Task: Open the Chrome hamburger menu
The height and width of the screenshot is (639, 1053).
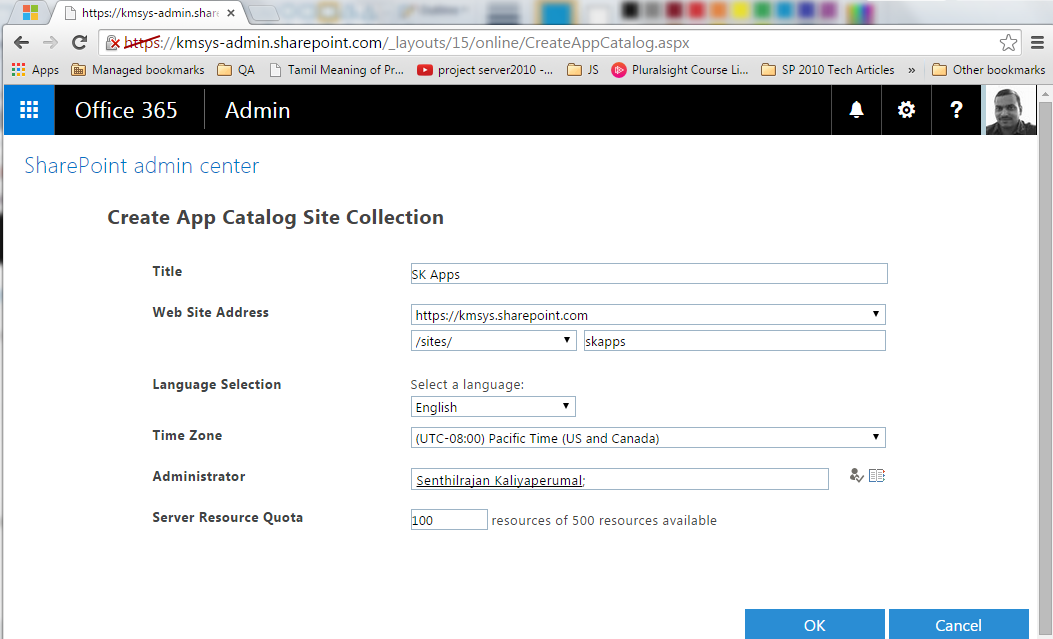Action: 1037,43
